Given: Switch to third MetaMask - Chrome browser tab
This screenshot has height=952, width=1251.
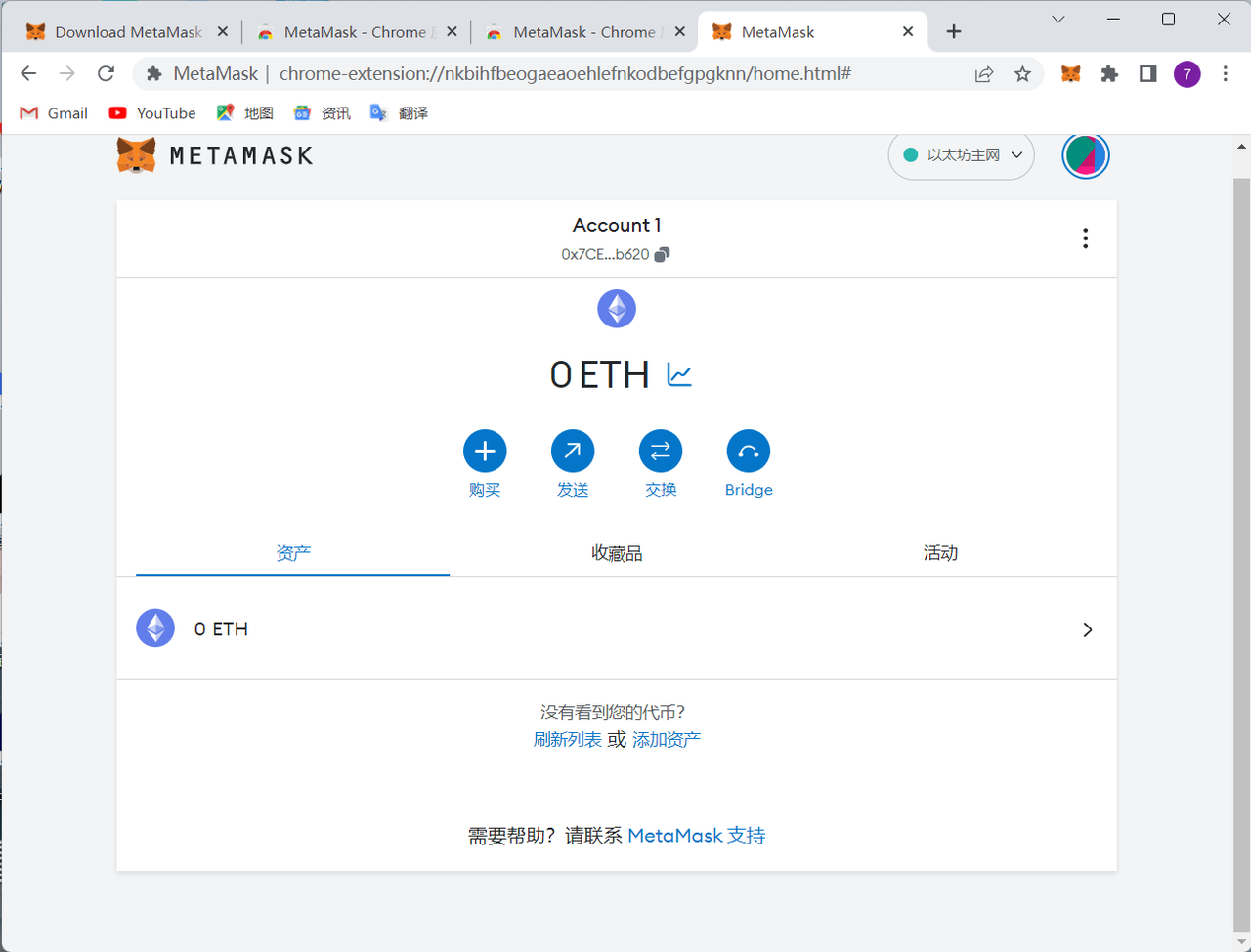Looking at the screenshot, I should tap(585, 32).
